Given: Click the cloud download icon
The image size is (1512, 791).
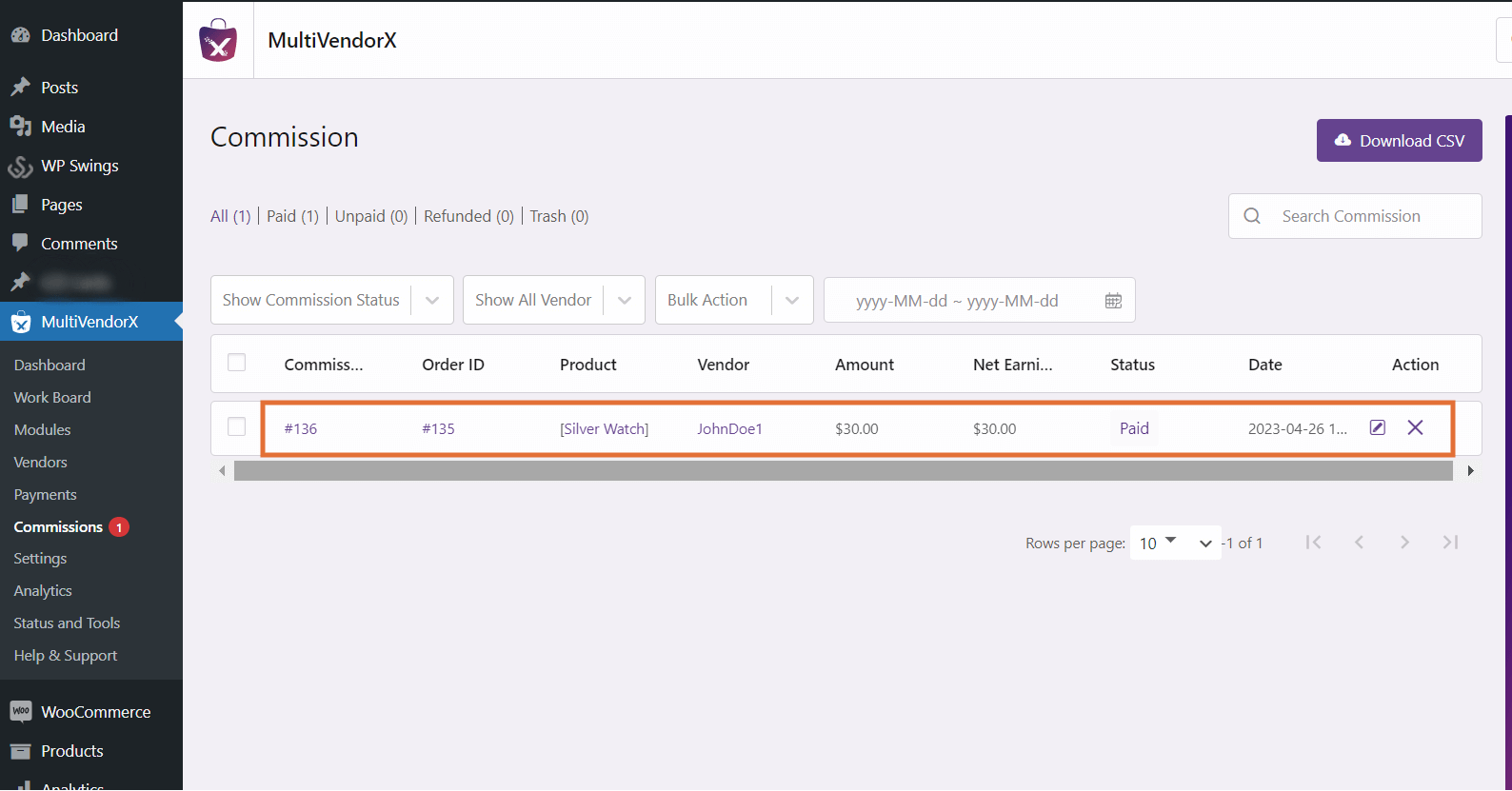Looking at the screenshot, I should (x=1343, y=140).
